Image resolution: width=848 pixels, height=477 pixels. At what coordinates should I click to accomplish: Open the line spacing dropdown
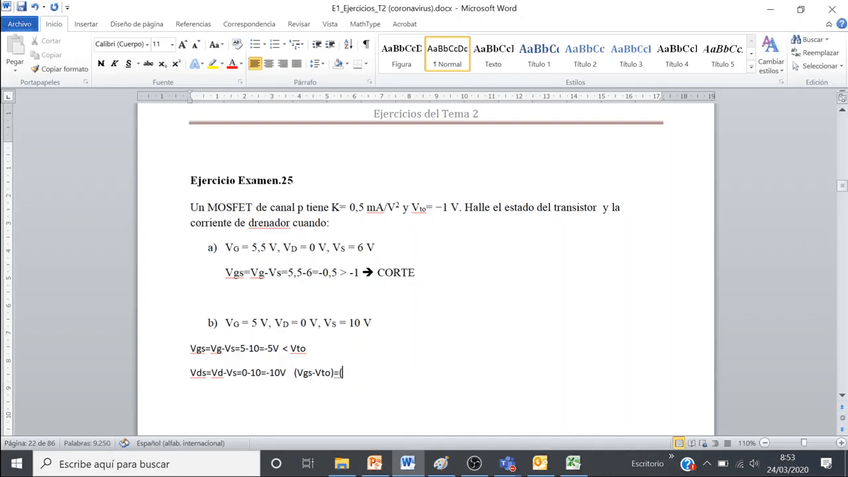tap(317, 64)
